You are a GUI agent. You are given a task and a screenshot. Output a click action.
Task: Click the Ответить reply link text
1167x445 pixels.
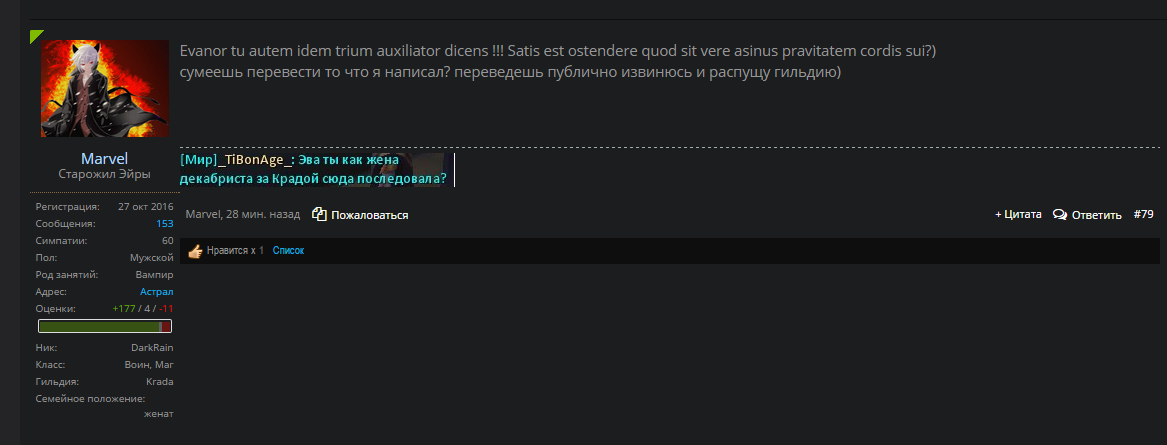point(1096,215)
